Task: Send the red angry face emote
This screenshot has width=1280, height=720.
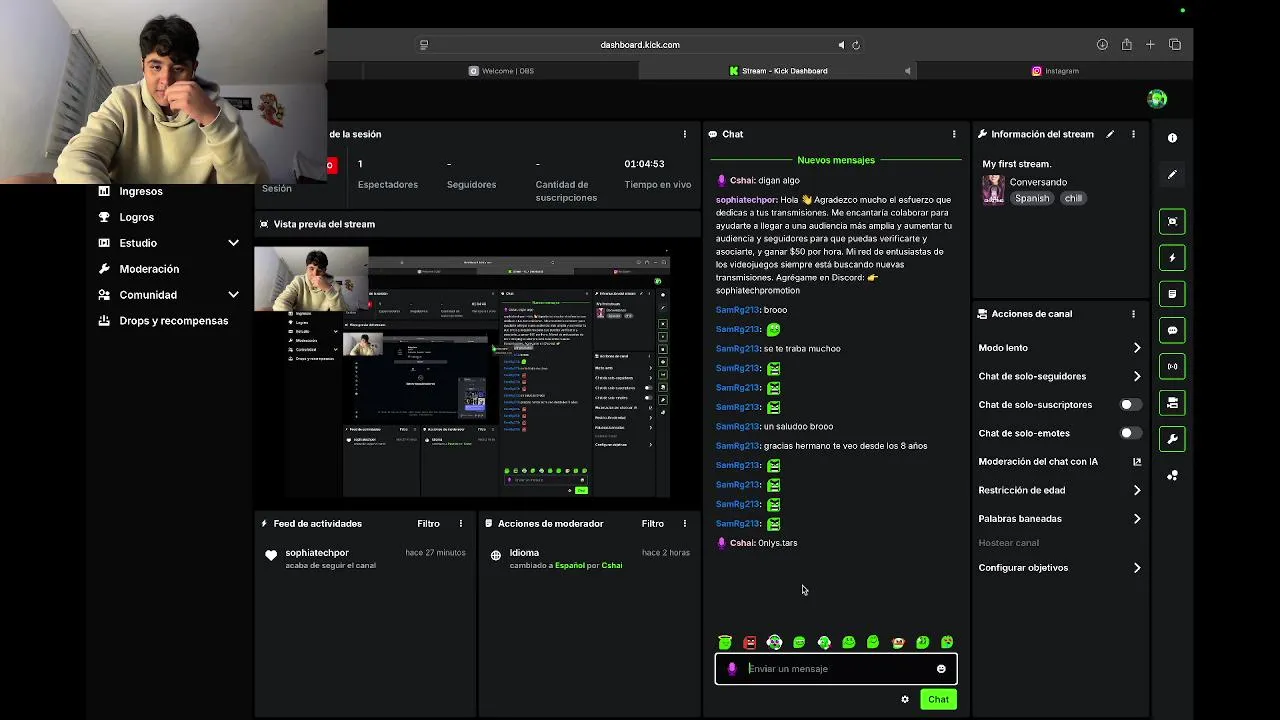Action: coord(750,642)
